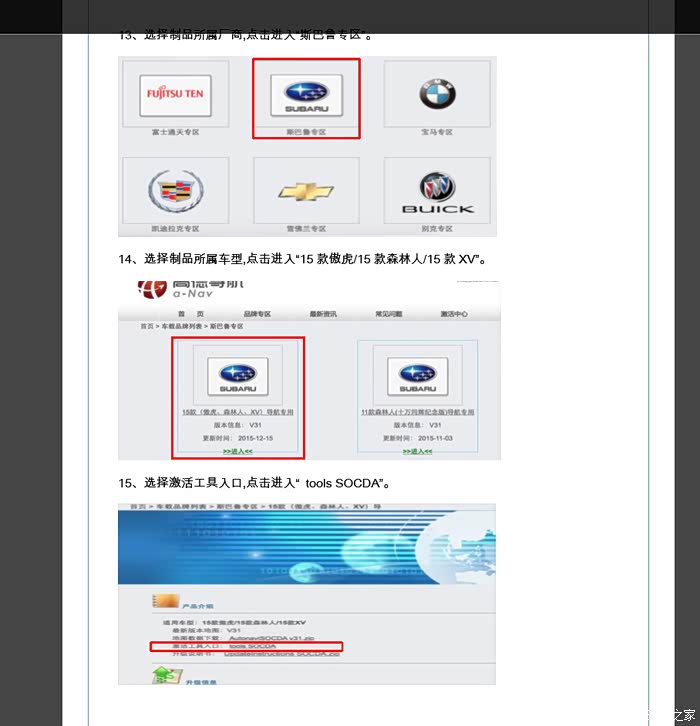Click the orange 产品介绍 section icon
700x726 pixels.
pyautogui.click(x=165, y=601)
